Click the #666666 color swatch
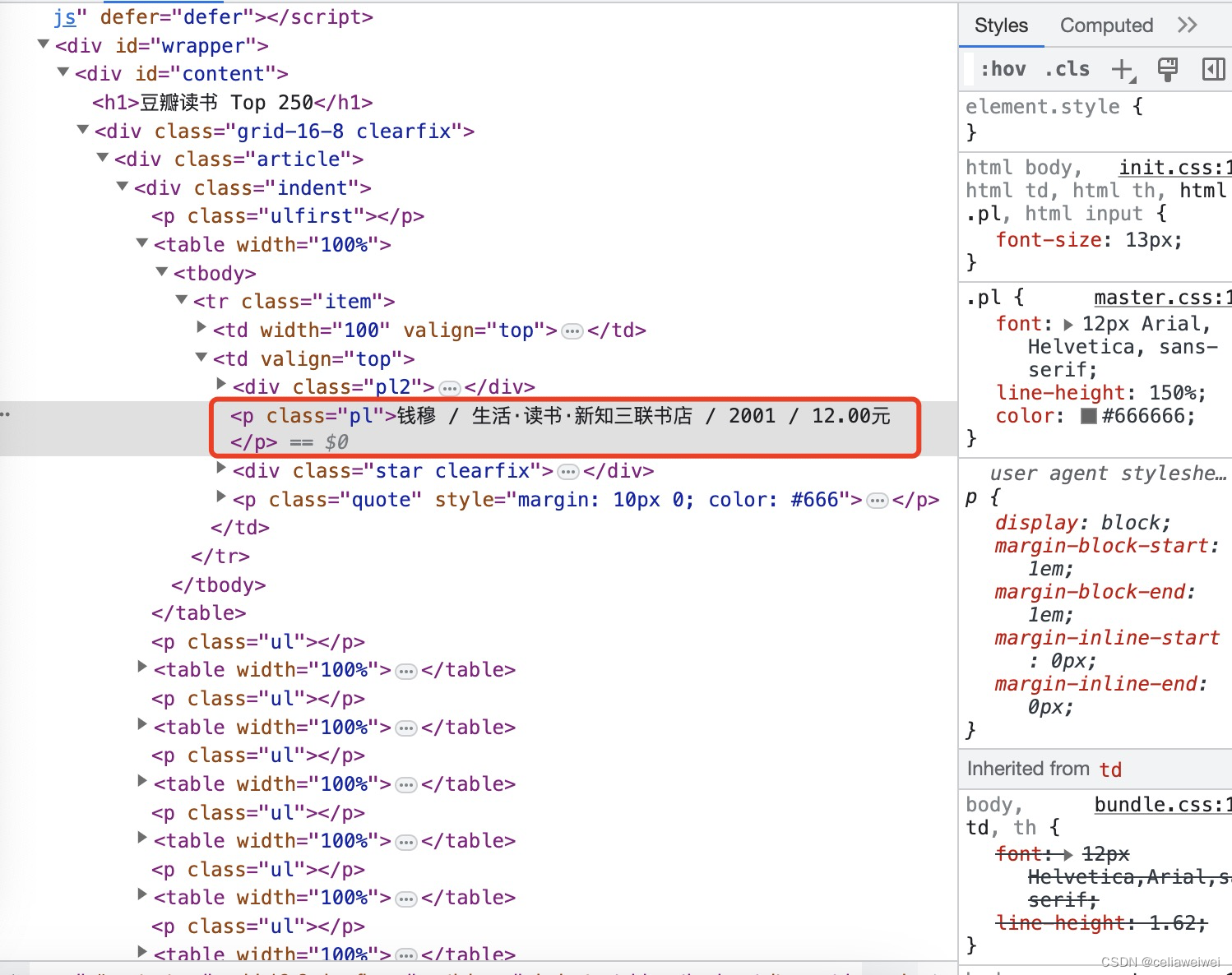This screenshot has height=975, width=1232. pos(1089,416)
